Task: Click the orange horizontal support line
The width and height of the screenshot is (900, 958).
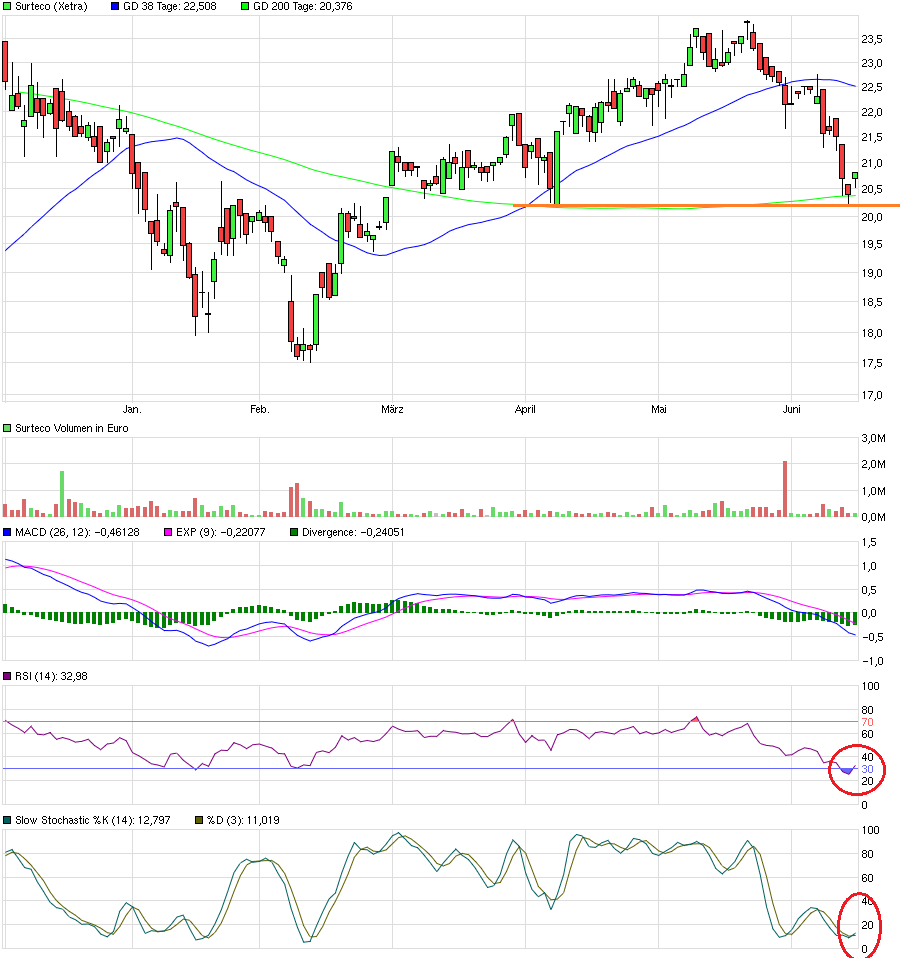Action: (700, 206)
